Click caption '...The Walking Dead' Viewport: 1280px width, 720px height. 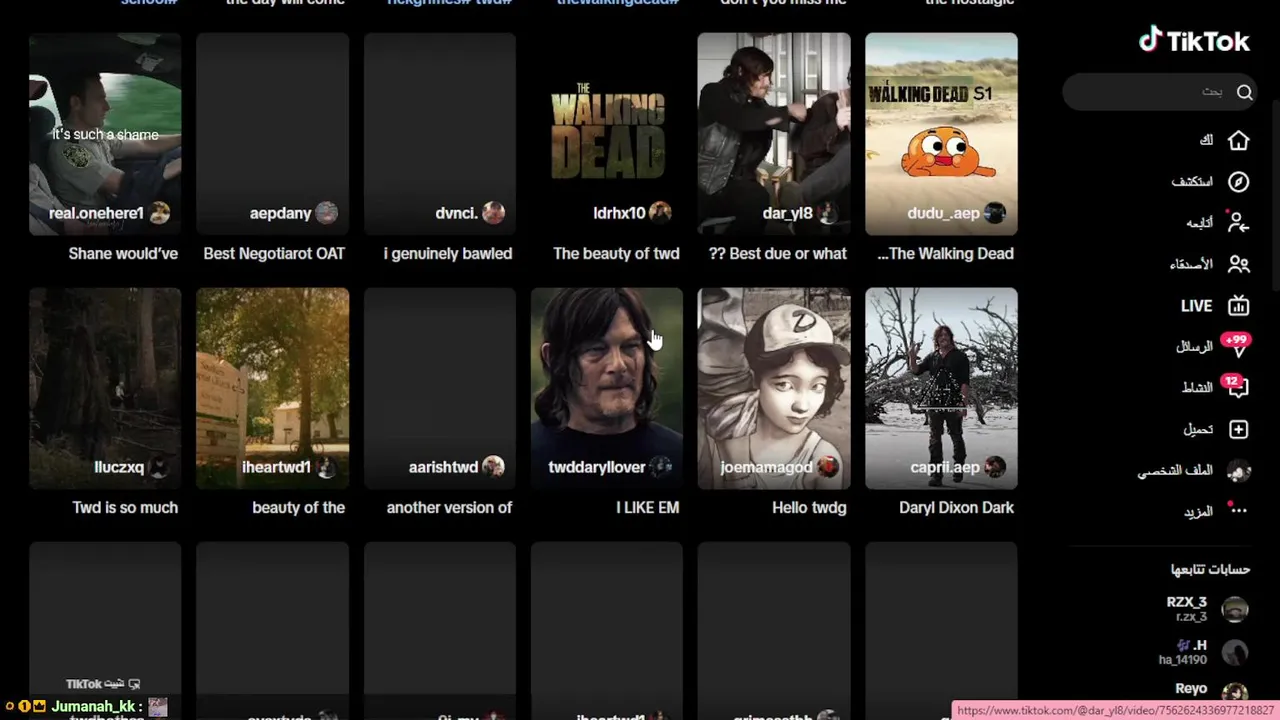946,254
